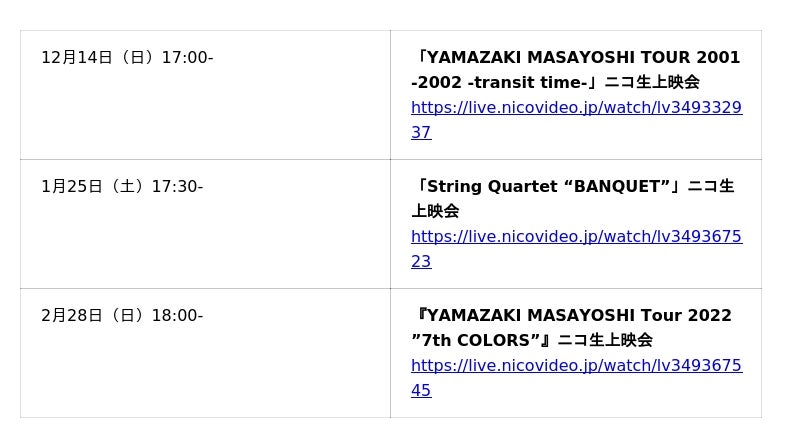This screenshot has height=448, width=800.
Task: Click 上映会 text in the BANQUET row
Action: 435,212
